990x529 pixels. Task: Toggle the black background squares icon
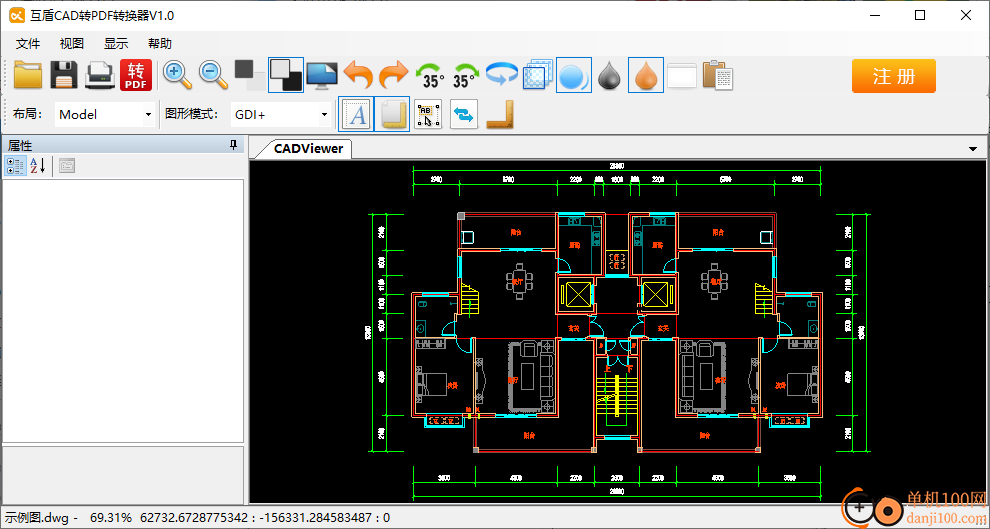point(285,75)
